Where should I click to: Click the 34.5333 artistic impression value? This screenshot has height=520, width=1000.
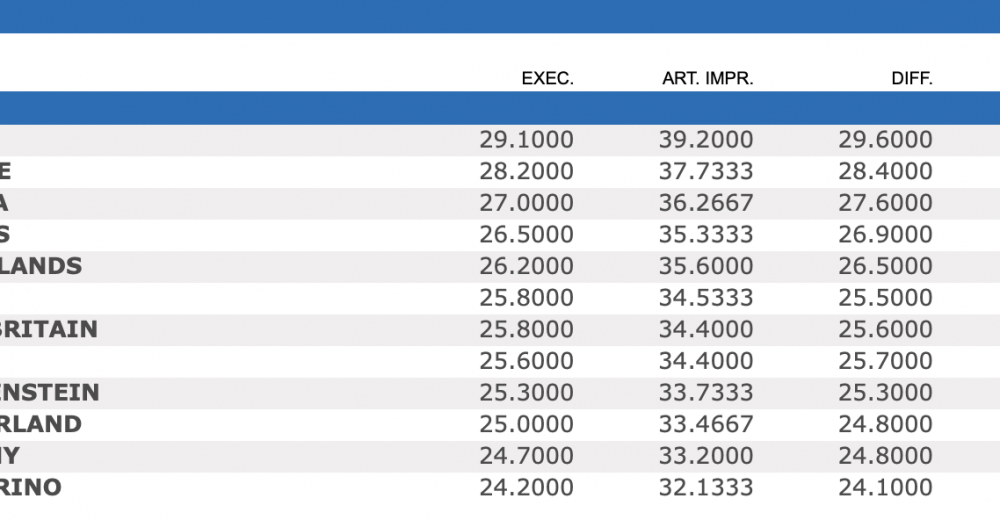pos(706,298)
